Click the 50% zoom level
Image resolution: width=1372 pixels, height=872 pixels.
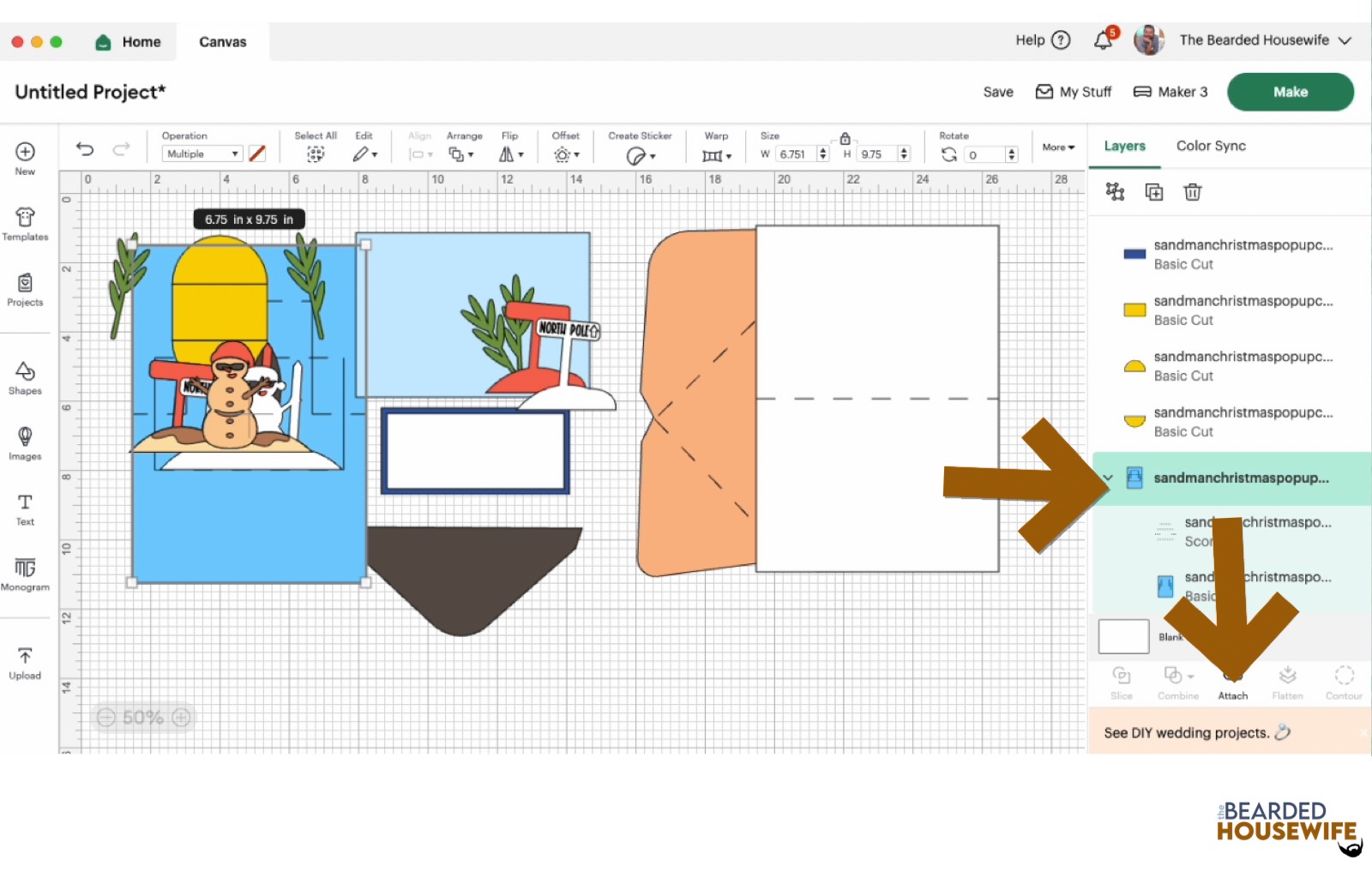142,718
